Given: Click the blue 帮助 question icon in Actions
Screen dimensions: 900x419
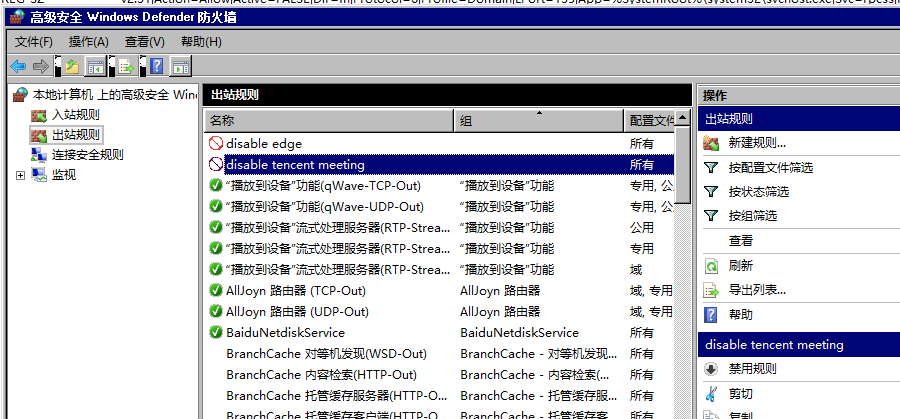Looking at the screenshot, I should click(711, 315).
